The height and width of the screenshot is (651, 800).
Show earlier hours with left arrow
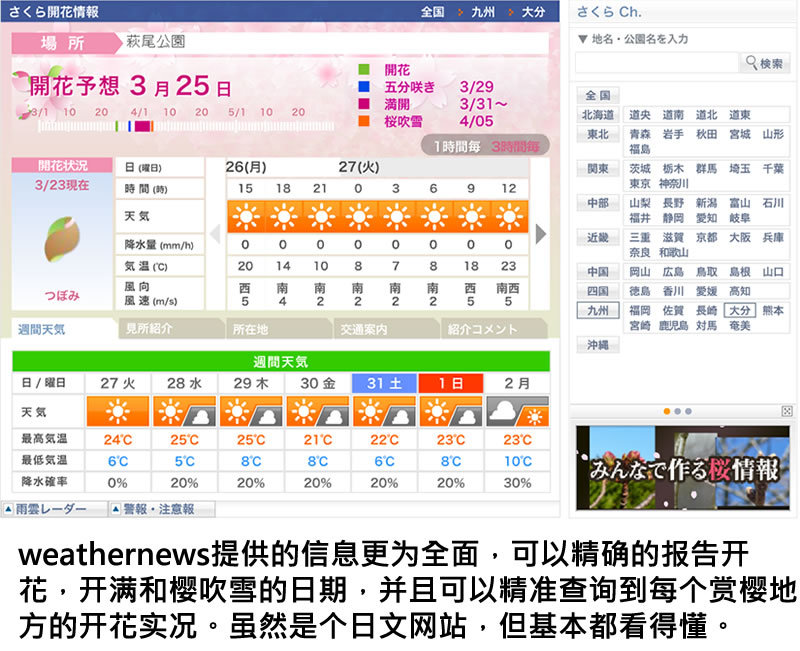point(216,234)
